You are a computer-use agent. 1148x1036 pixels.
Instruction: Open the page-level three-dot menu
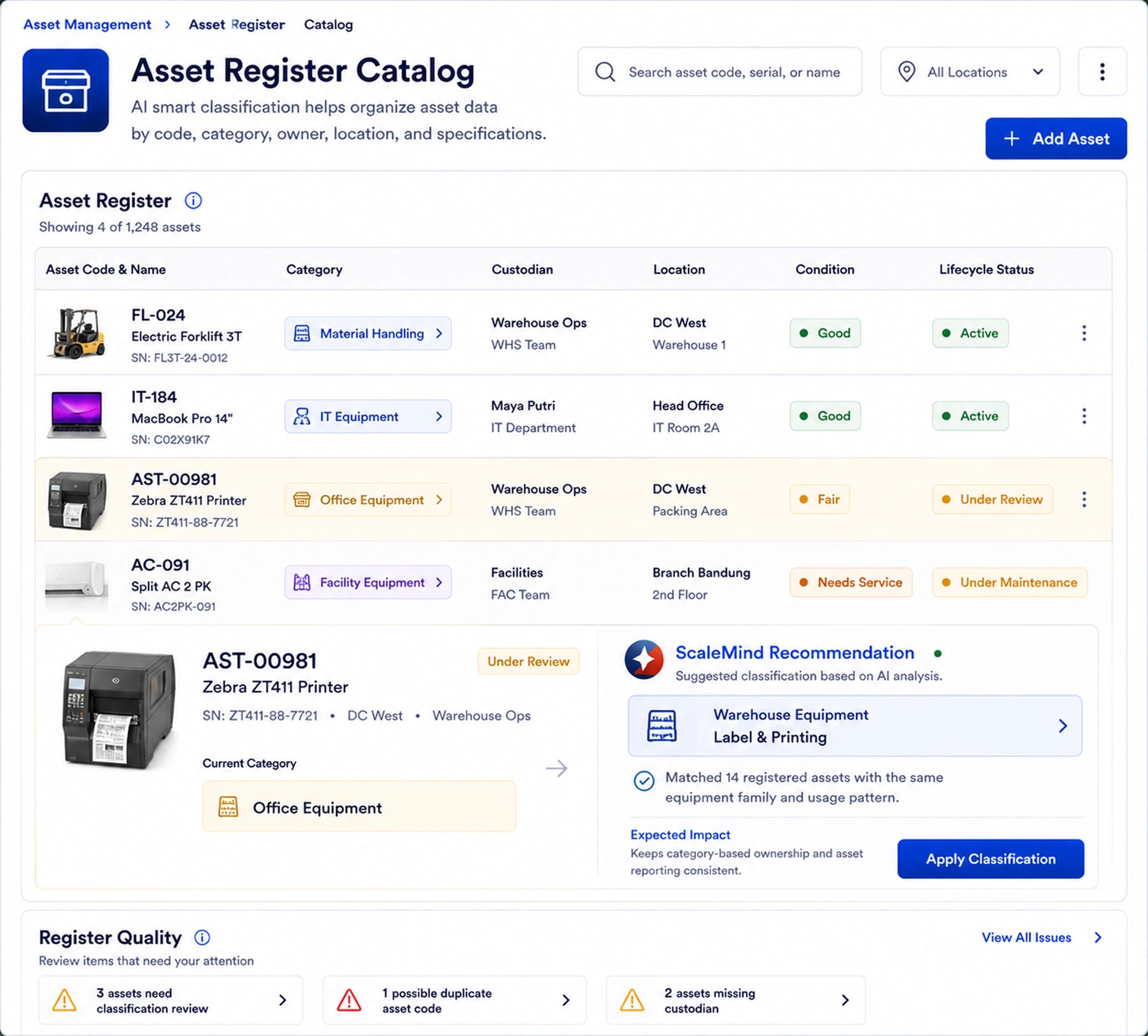pyautogui.click(x=1102, y=72)
